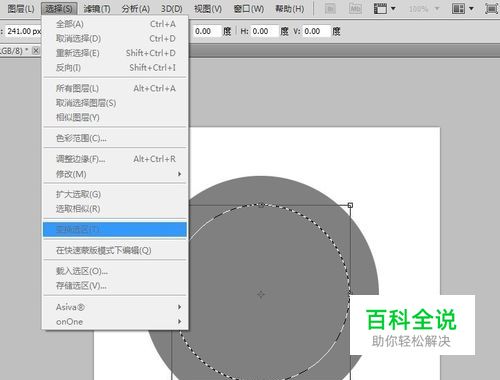The height and width of the screenshot is (380, 500).
Task: Open the Arrange Documents dropdown arrow
Action: [x=471, y=9]
